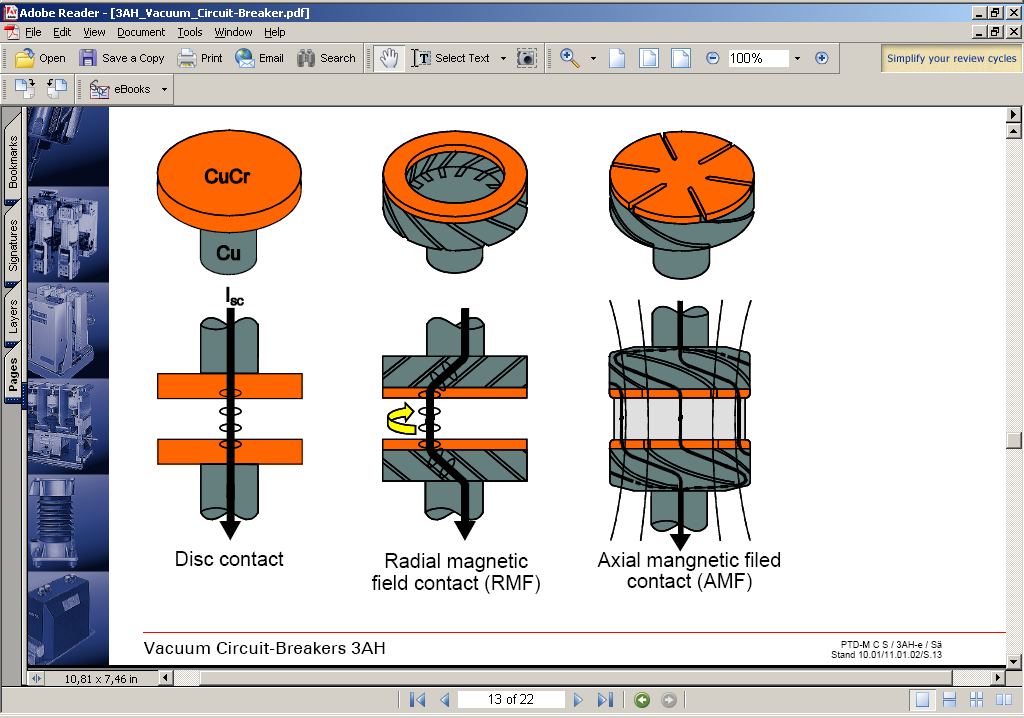This screenshot has height=718, width=1024.
Task: Click the Open folder icon
Action: (x=25, y=58)
